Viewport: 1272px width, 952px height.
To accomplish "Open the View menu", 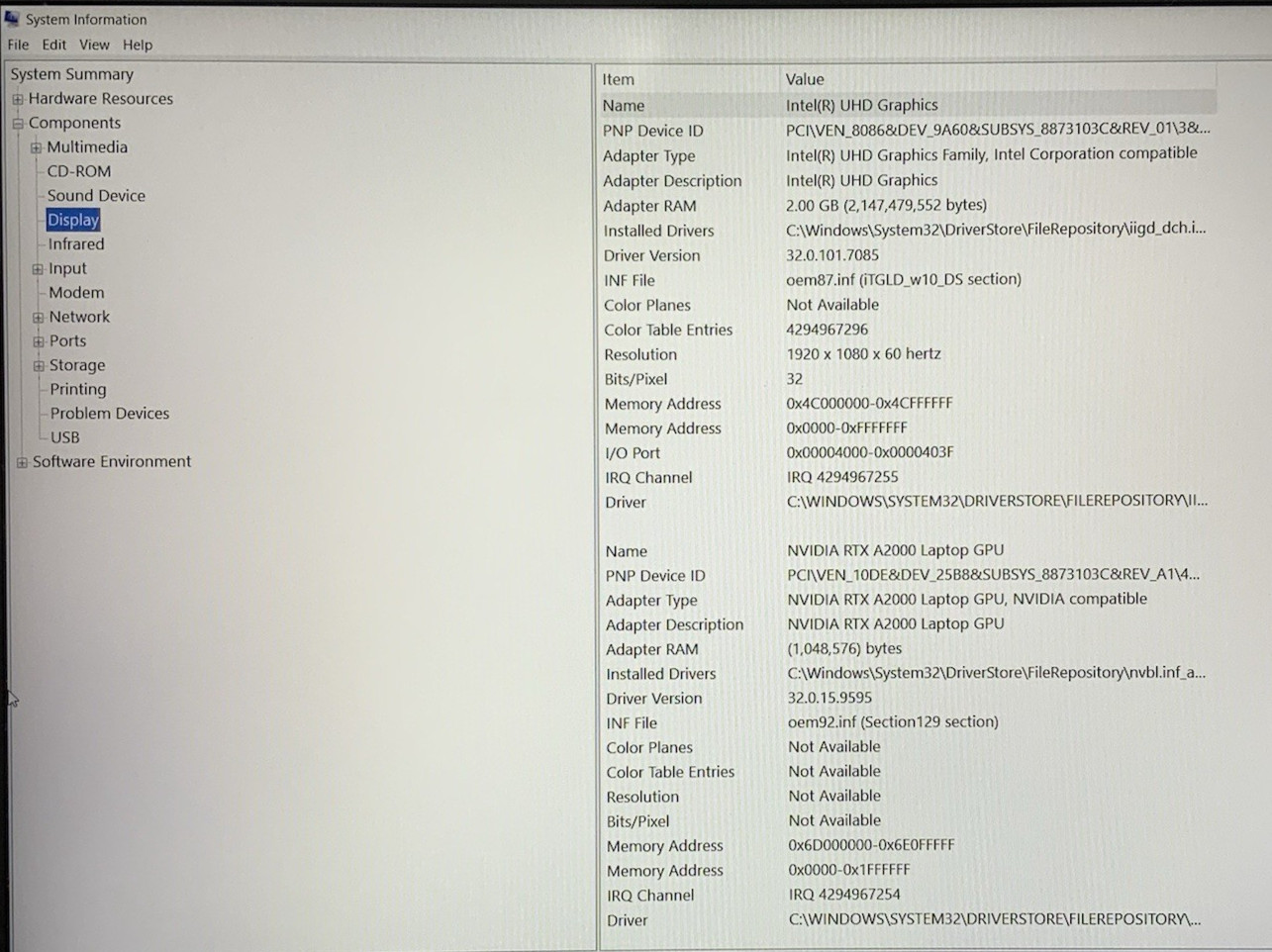I will click(94, 45).
